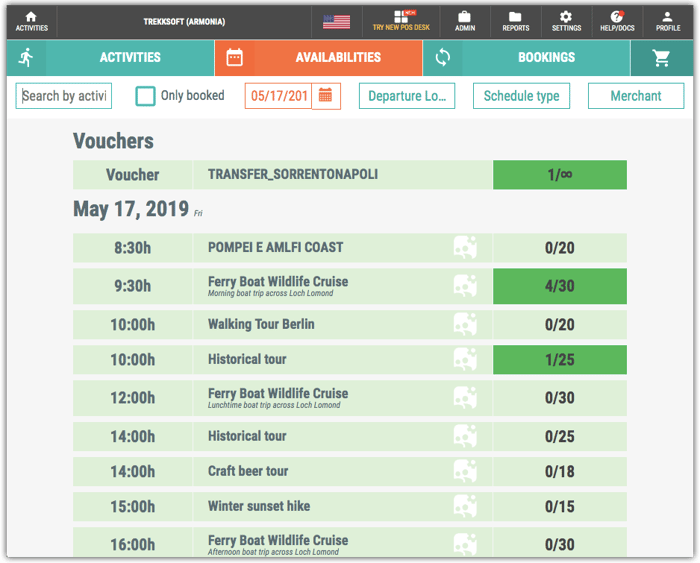This screenshot has width=700, height=563.
Task: Click the refresh arrows icon beside Bookings
Action: 442,58
